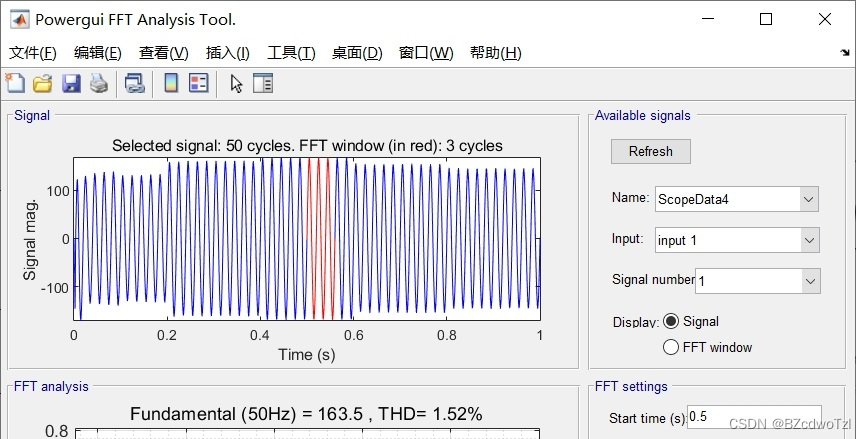Click the New Figure toolbar icon

[15, 83]
